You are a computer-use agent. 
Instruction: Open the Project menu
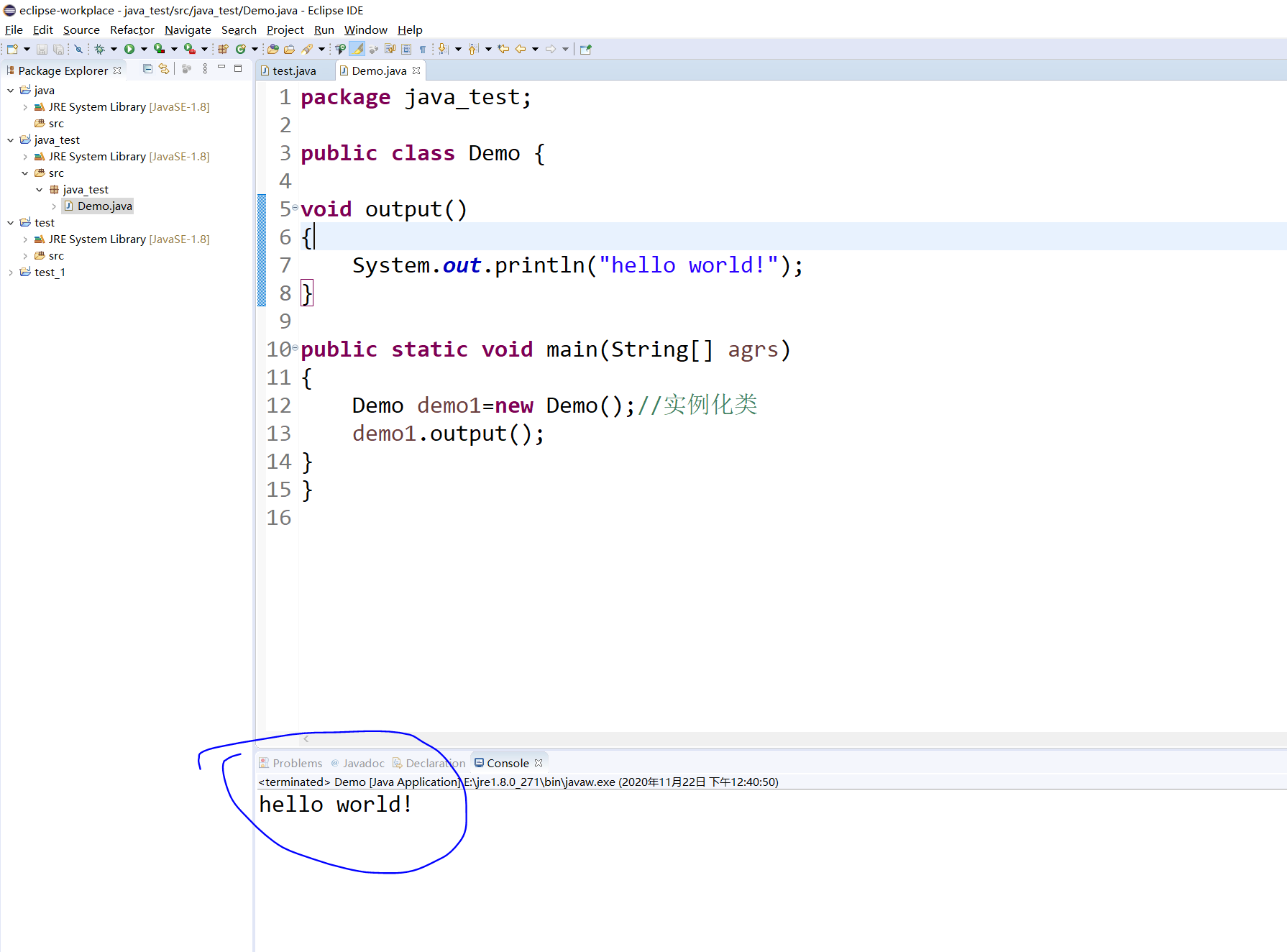click(x=285, y=29)
